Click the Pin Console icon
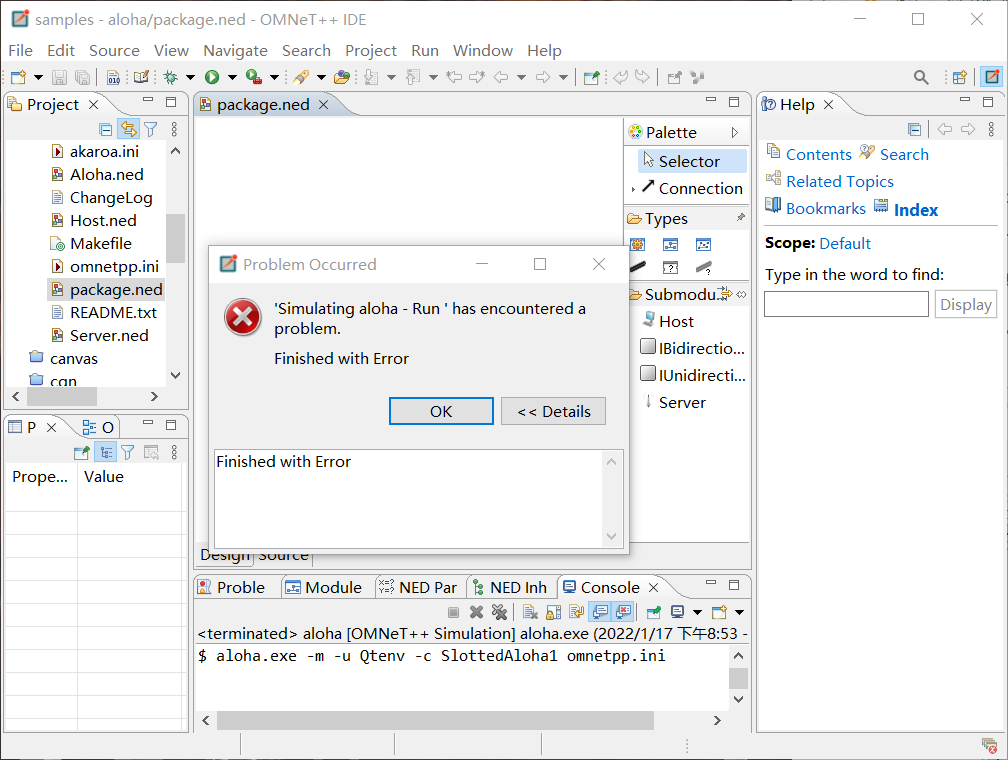 point(654,612)
